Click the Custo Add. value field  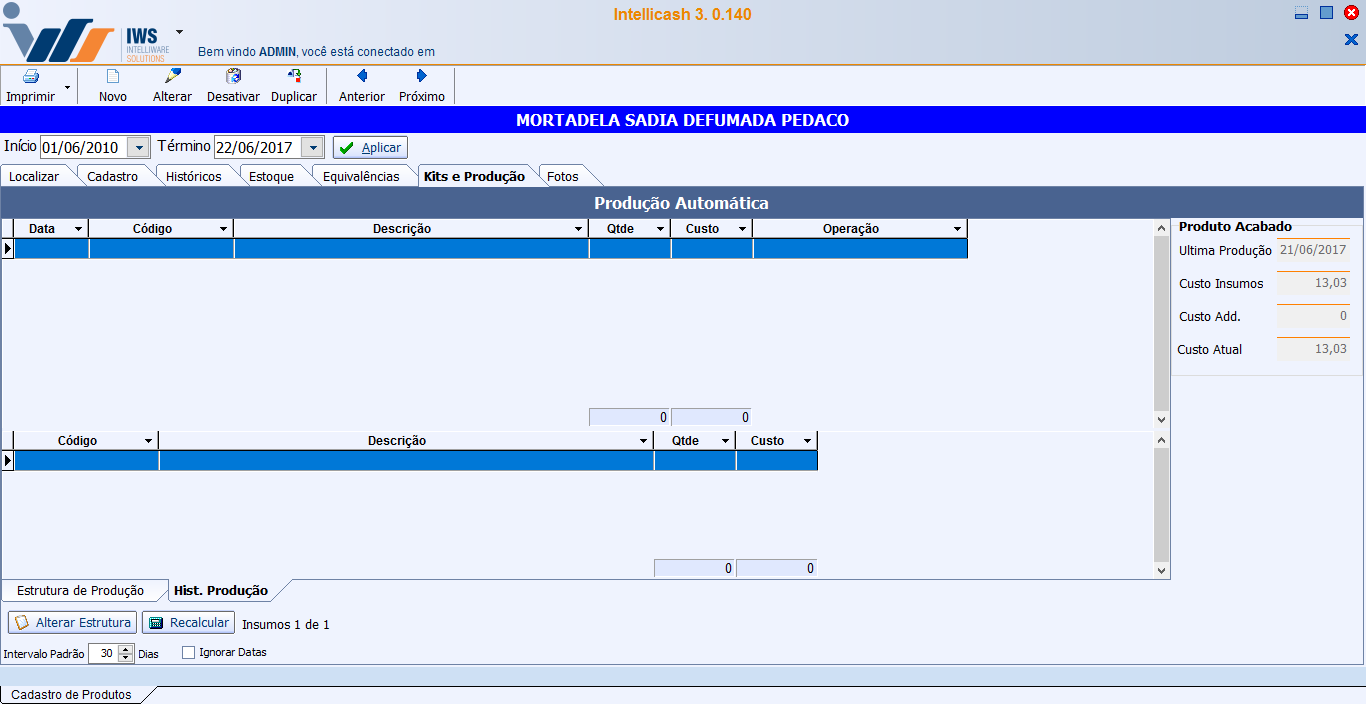[1313, 316]
